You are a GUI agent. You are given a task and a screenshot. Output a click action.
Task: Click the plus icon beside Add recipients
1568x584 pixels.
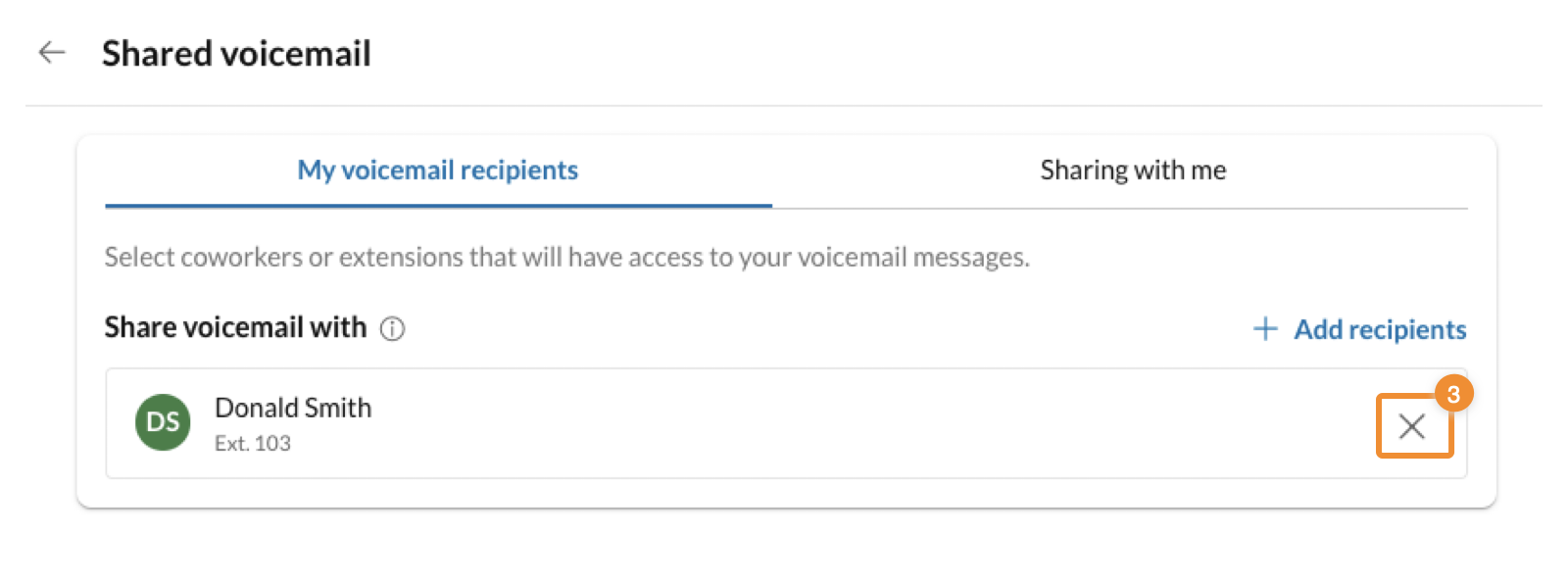(1266, 330)
